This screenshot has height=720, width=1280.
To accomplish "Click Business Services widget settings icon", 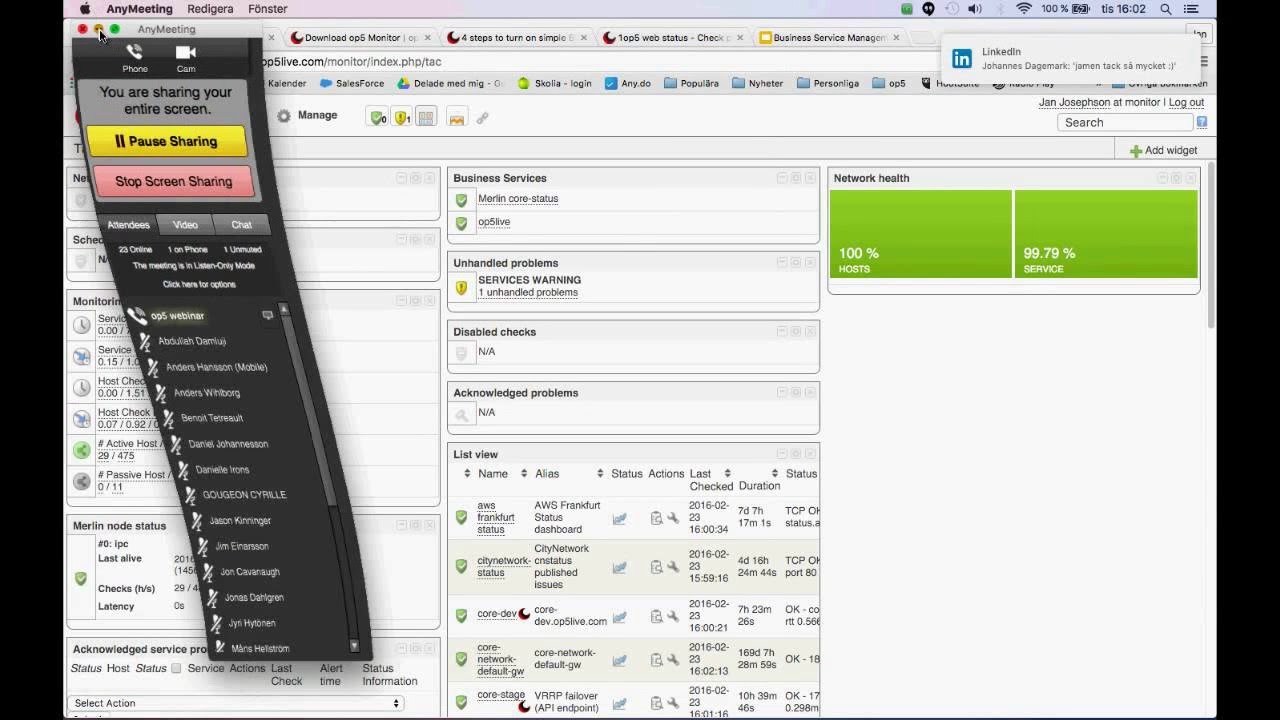I will 796,178.
